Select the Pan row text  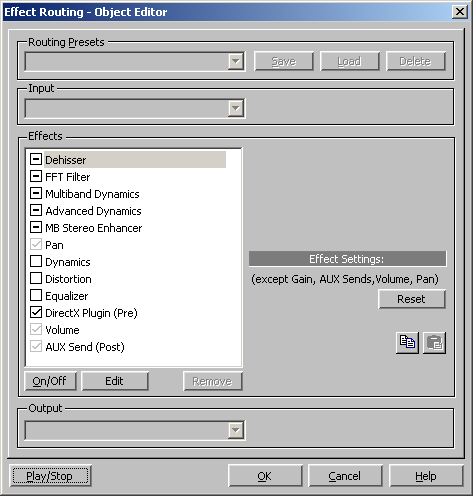[x=54, y=245]
